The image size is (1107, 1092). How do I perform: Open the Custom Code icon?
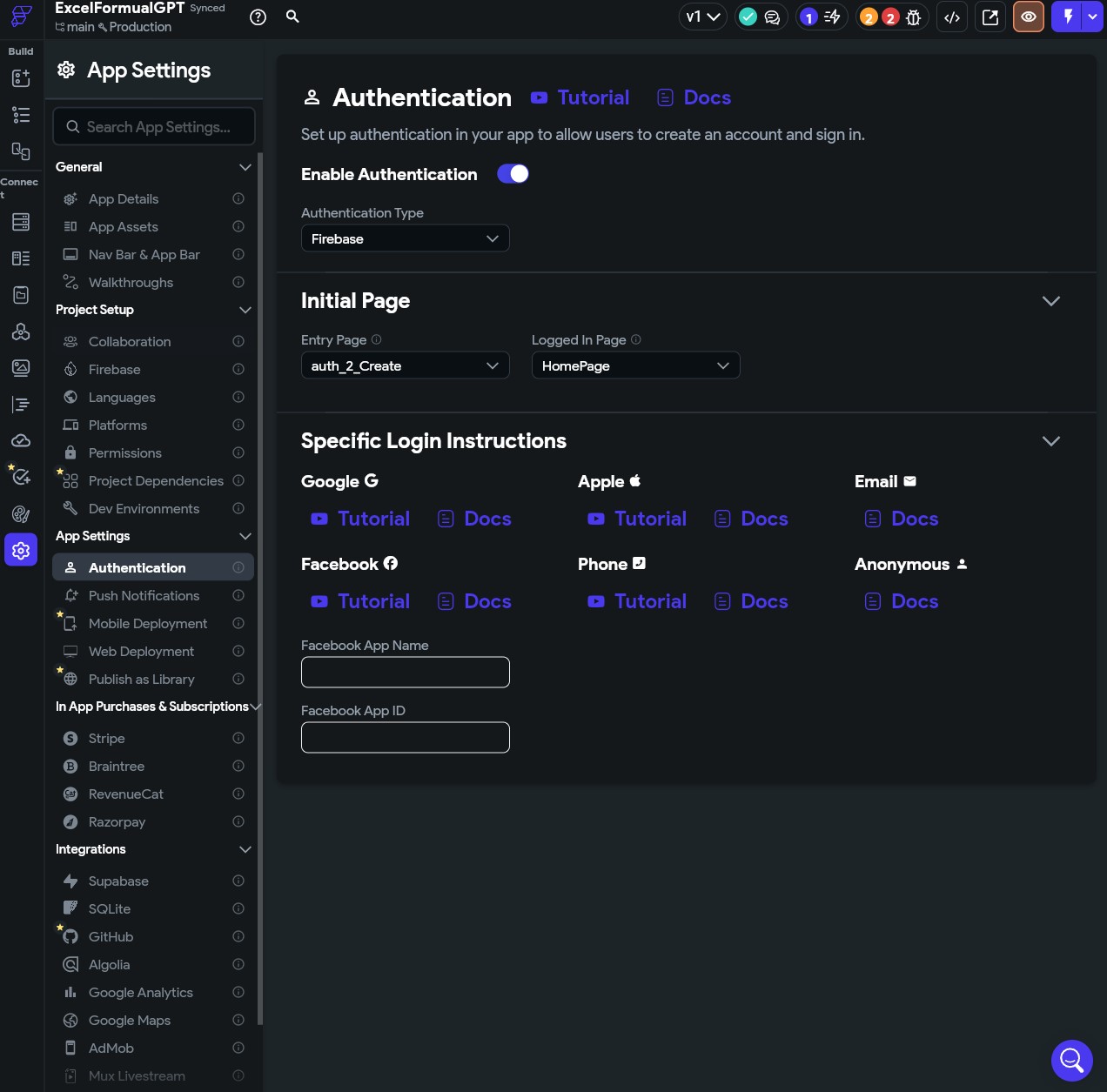click(x=21, y=405)
